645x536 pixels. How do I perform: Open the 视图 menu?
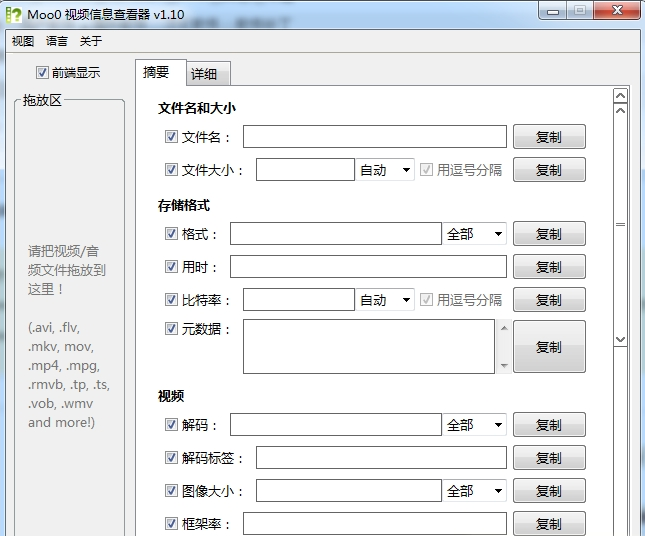pos(22,41)
